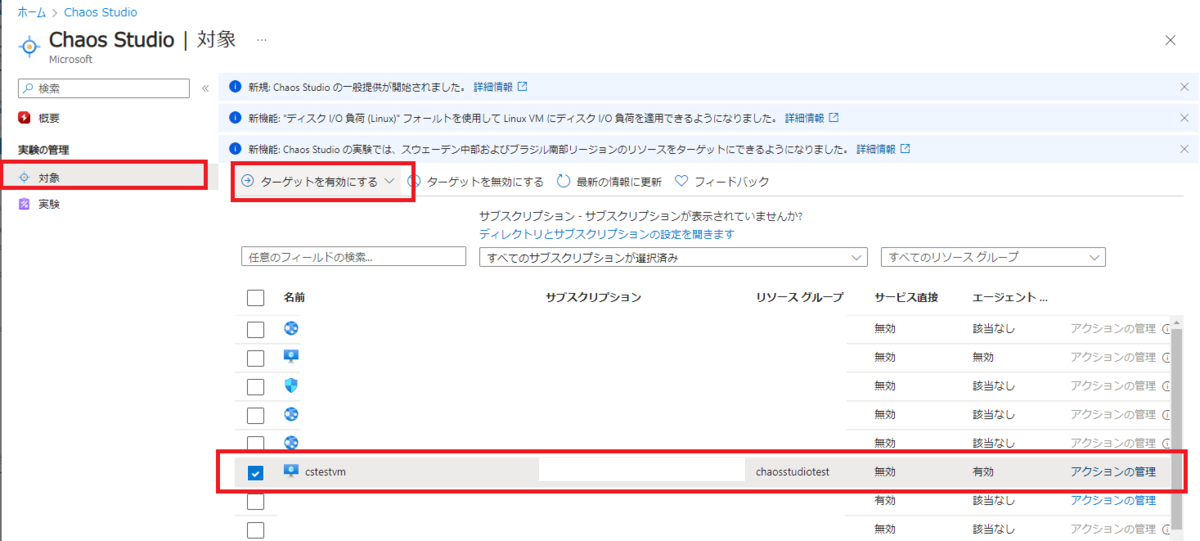Open the ellipsis menu next to the 対象 title
Viewport: 1200px width, 541px height.
click(262, 40)
